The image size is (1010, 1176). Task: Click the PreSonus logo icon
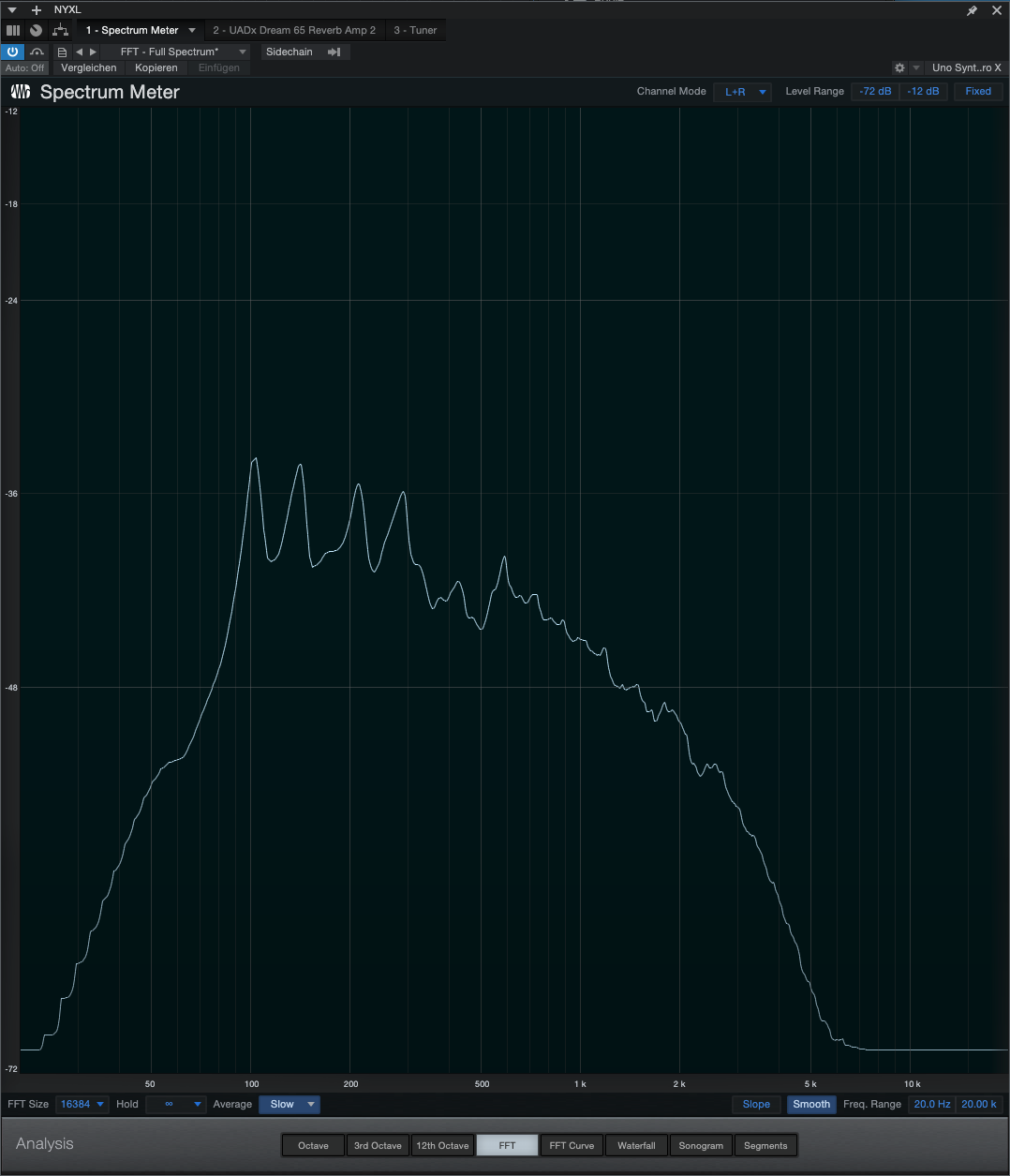[x=21, y=92]
